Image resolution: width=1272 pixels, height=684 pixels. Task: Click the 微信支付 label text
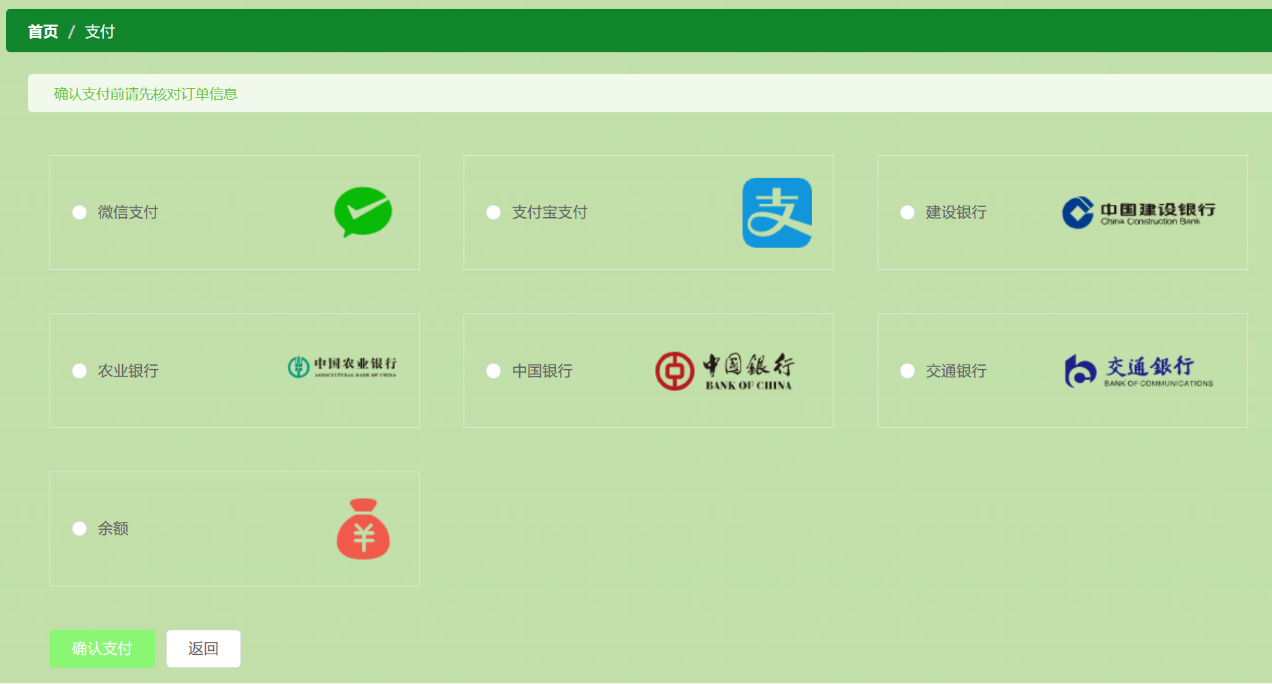128,212
